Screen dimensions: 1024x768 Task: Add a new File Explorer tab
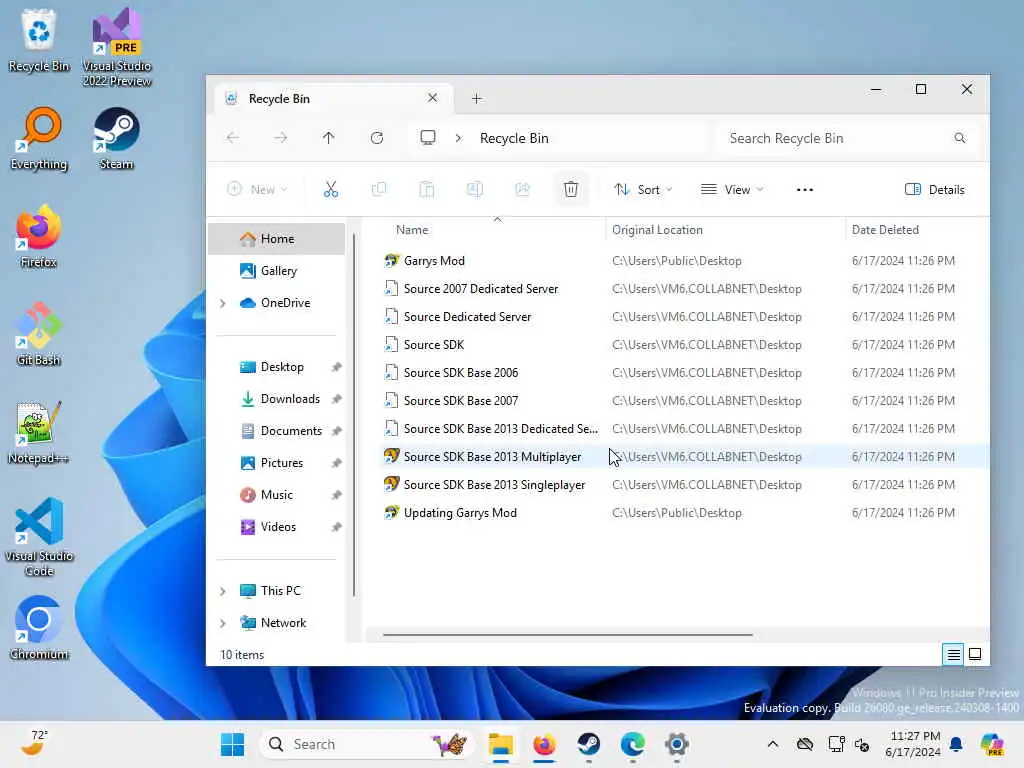(477, 99)
